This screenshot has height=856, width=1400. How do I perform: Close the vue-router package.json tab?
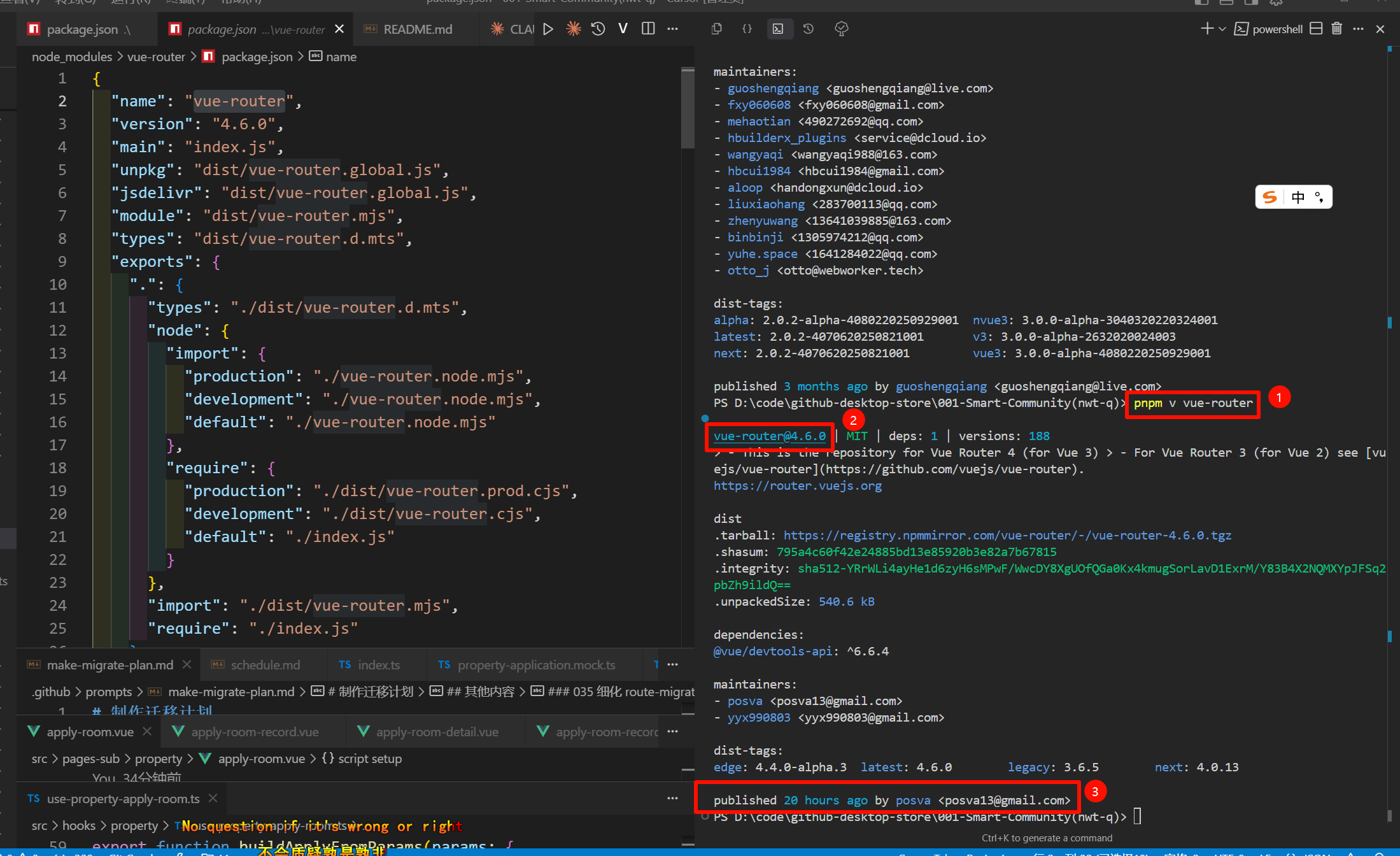point(339,29)
